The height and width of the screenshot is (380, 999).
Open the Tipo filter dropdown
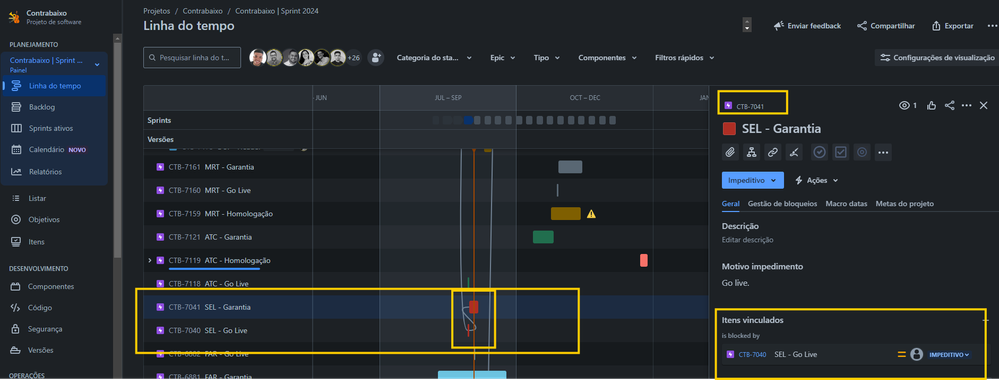[x=547, y=57]
